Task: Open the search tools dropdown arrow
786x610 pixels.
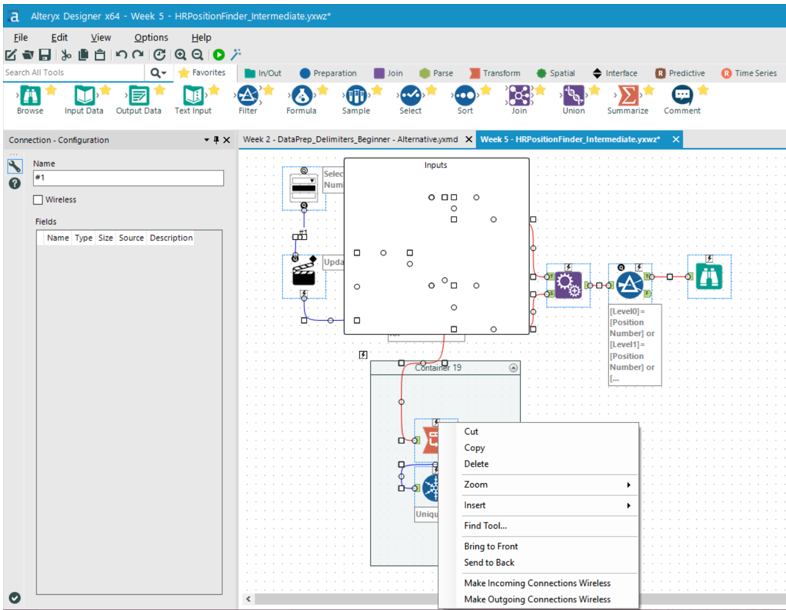Action: tap(159, 73)
